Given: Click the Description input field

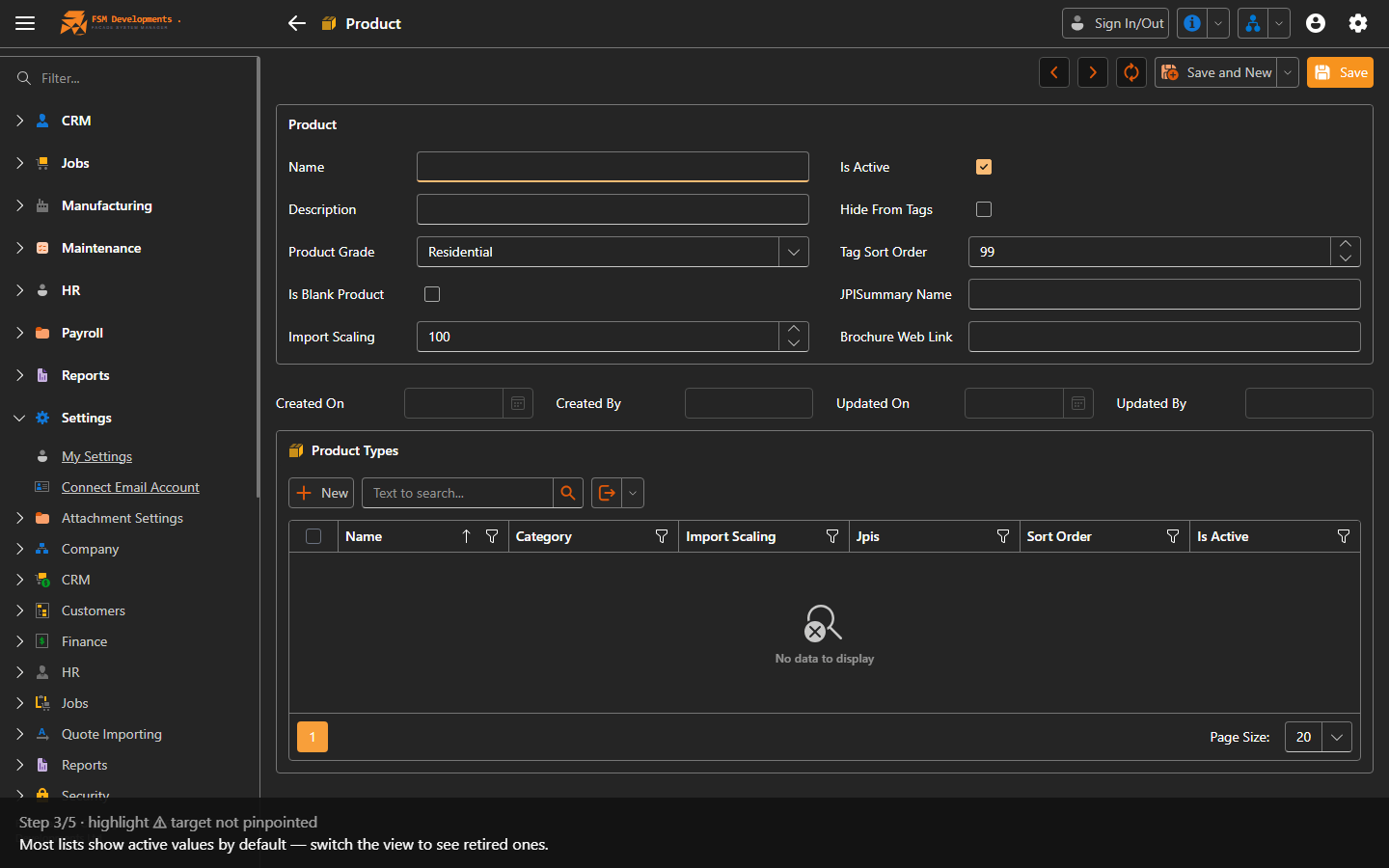Looking at the screenshot, I should click(x=613, y=209).
